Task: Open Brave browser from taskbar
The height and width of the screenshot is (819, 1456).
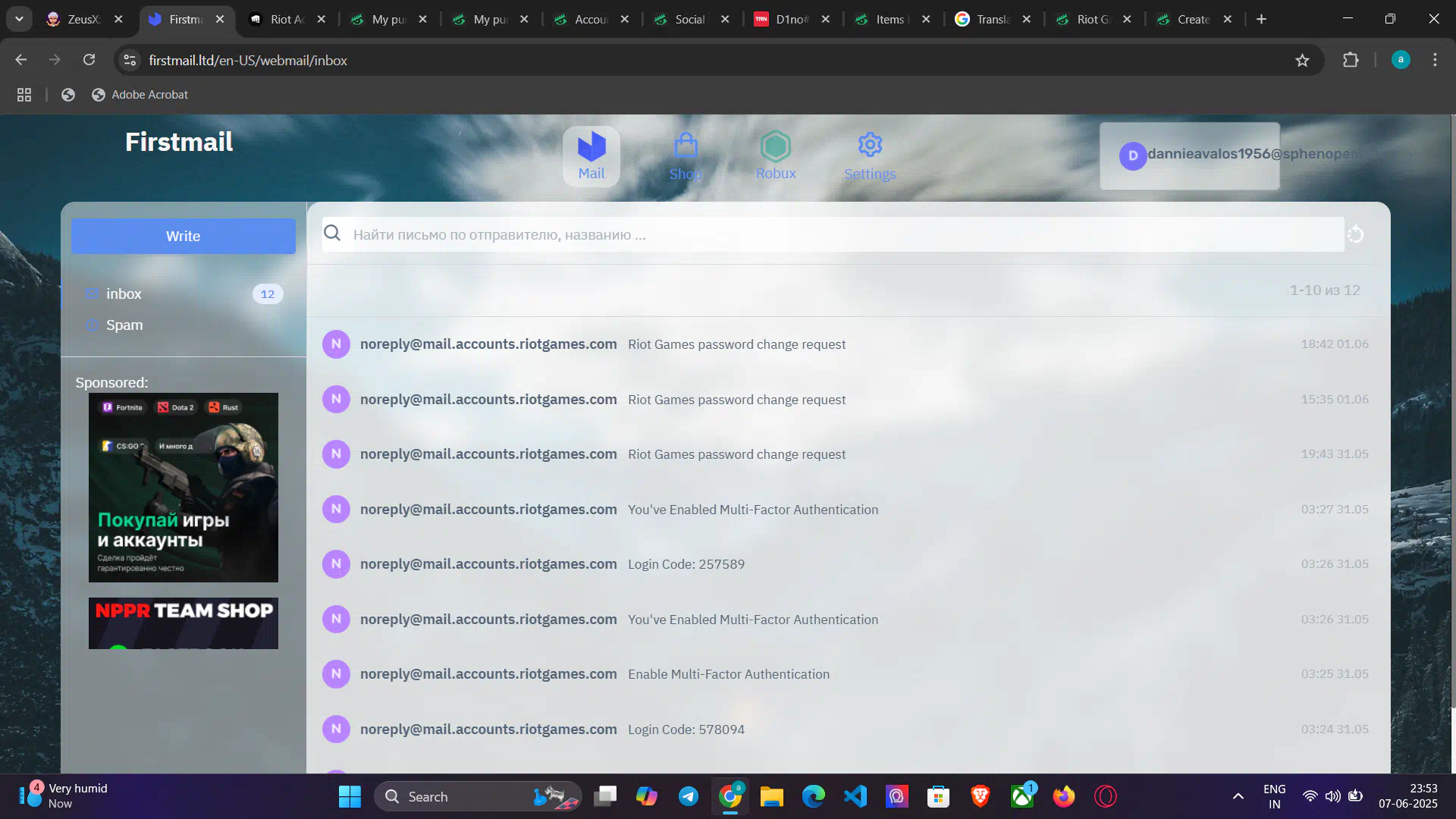Action: point(981,796)
